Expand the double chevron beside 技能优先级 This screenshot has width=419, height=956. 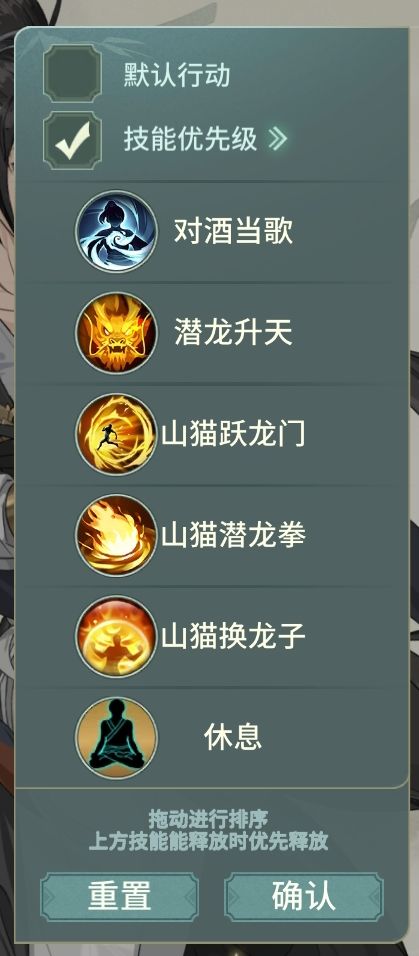point(278,140)
